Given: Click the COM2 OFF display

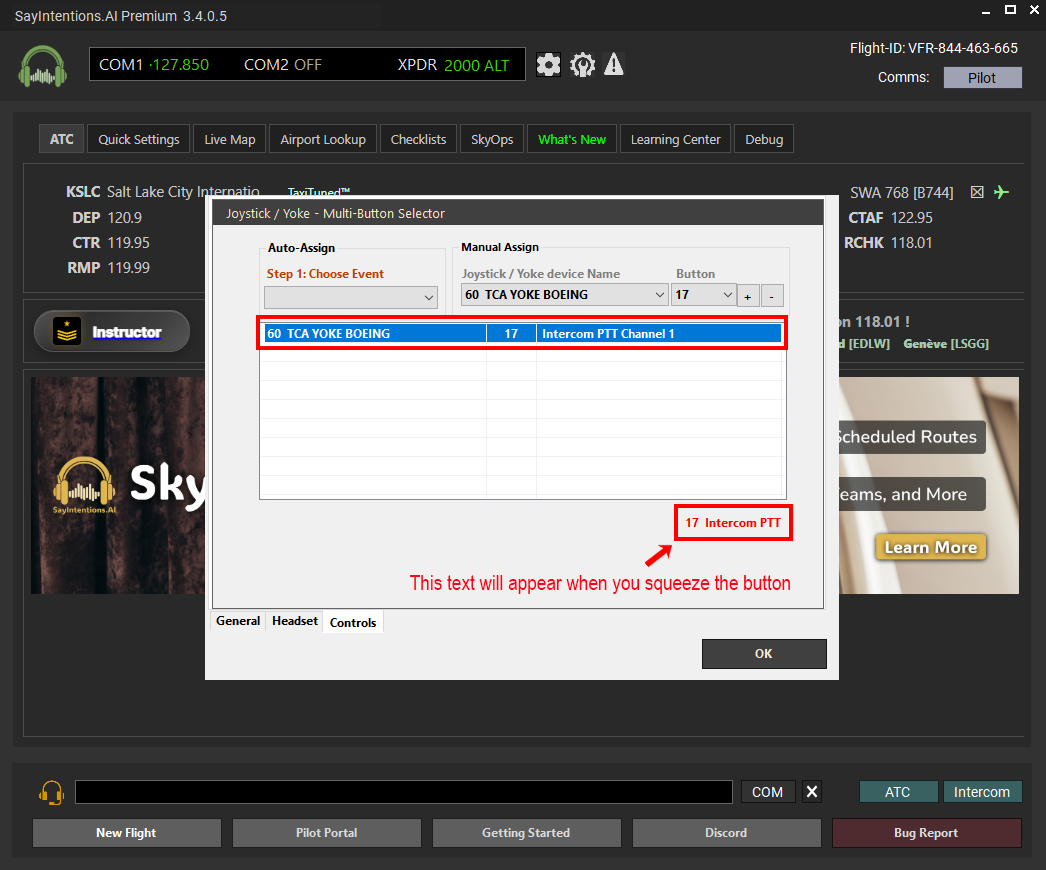Looking at the screenshot, I should [x=283, y=65].
